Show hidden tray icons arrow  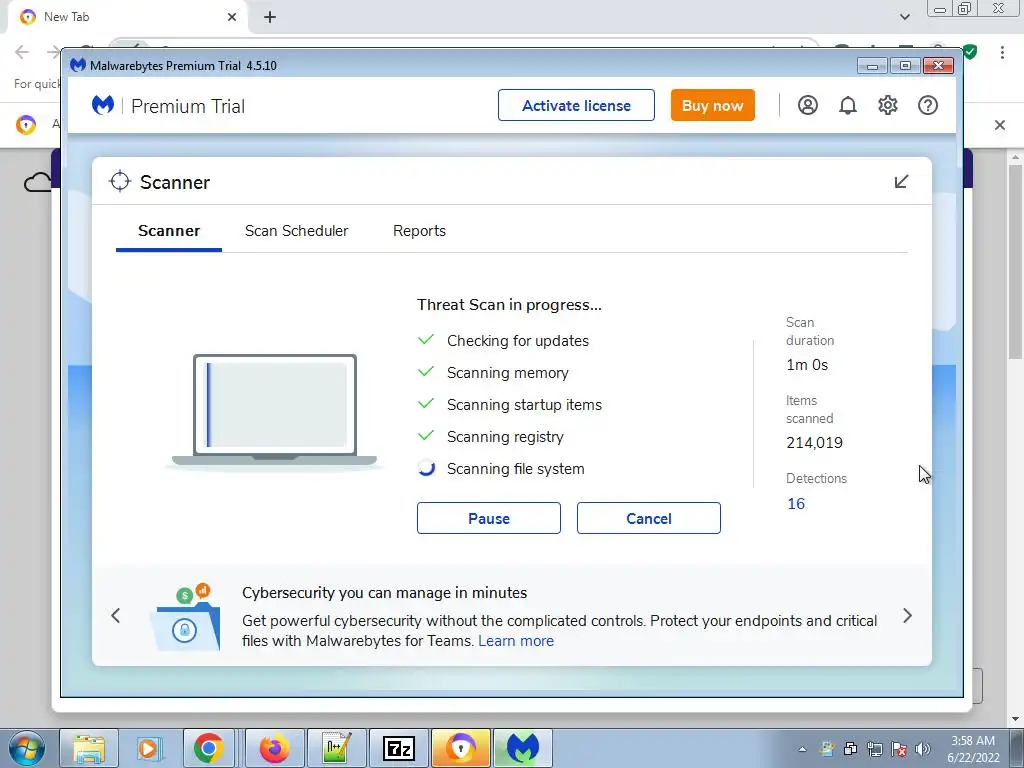[x=803, y=749]
